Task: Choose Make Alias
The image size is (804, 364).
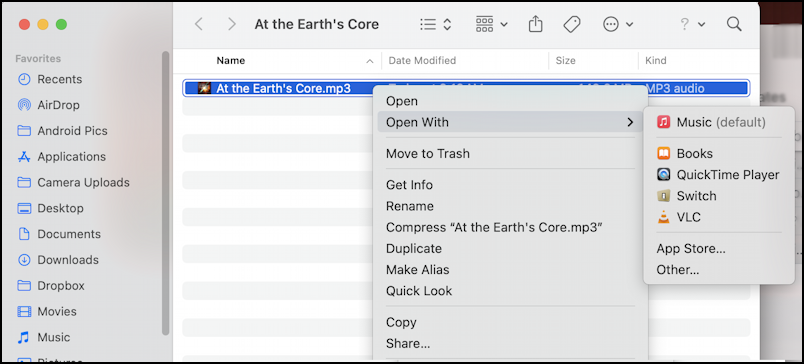Action: (x=417, y=270)
